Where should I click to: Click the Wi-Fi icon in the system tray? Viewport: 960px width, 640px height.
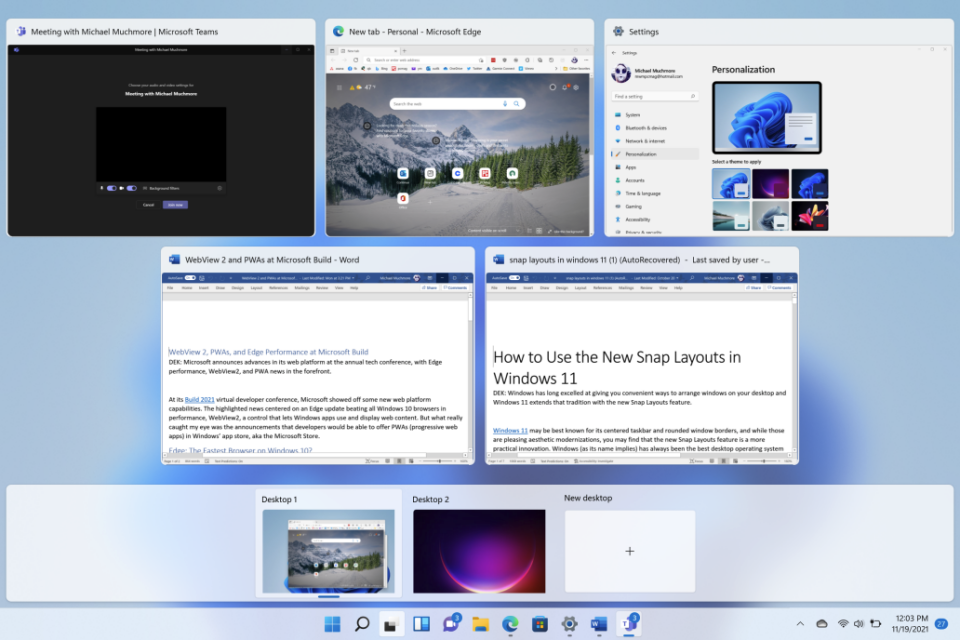pyautogui.click(x=843, y=624)
